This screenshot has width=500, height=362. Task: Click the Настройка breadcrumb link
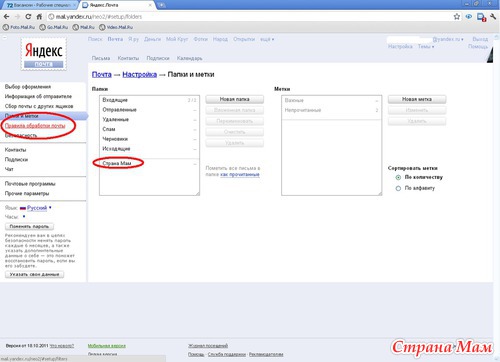click(139, 74)
